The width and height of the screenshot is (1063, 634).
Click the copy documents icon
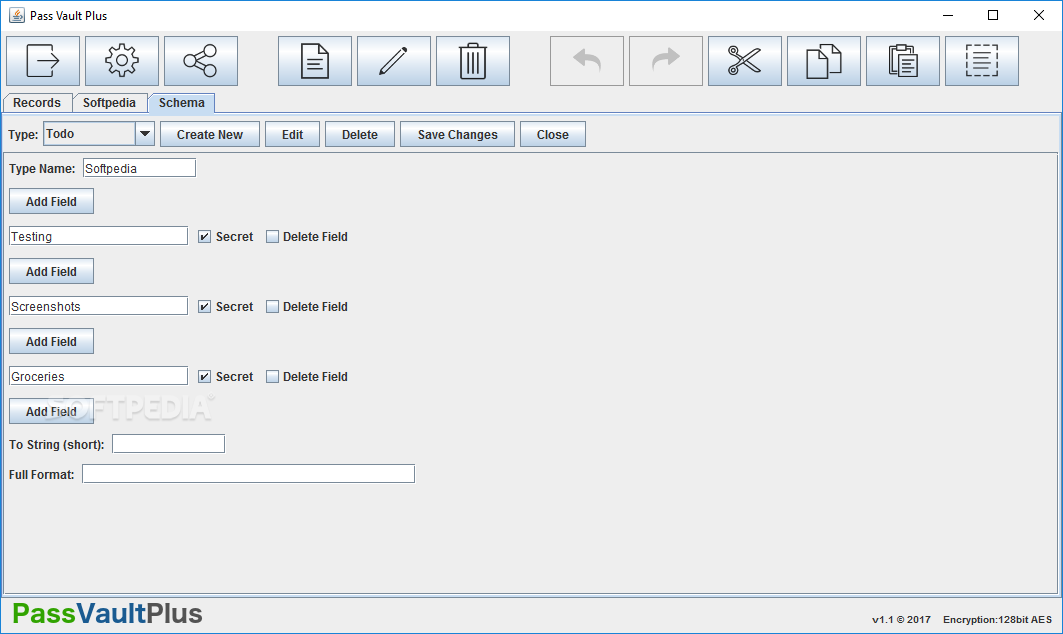(x=824, y=61)
